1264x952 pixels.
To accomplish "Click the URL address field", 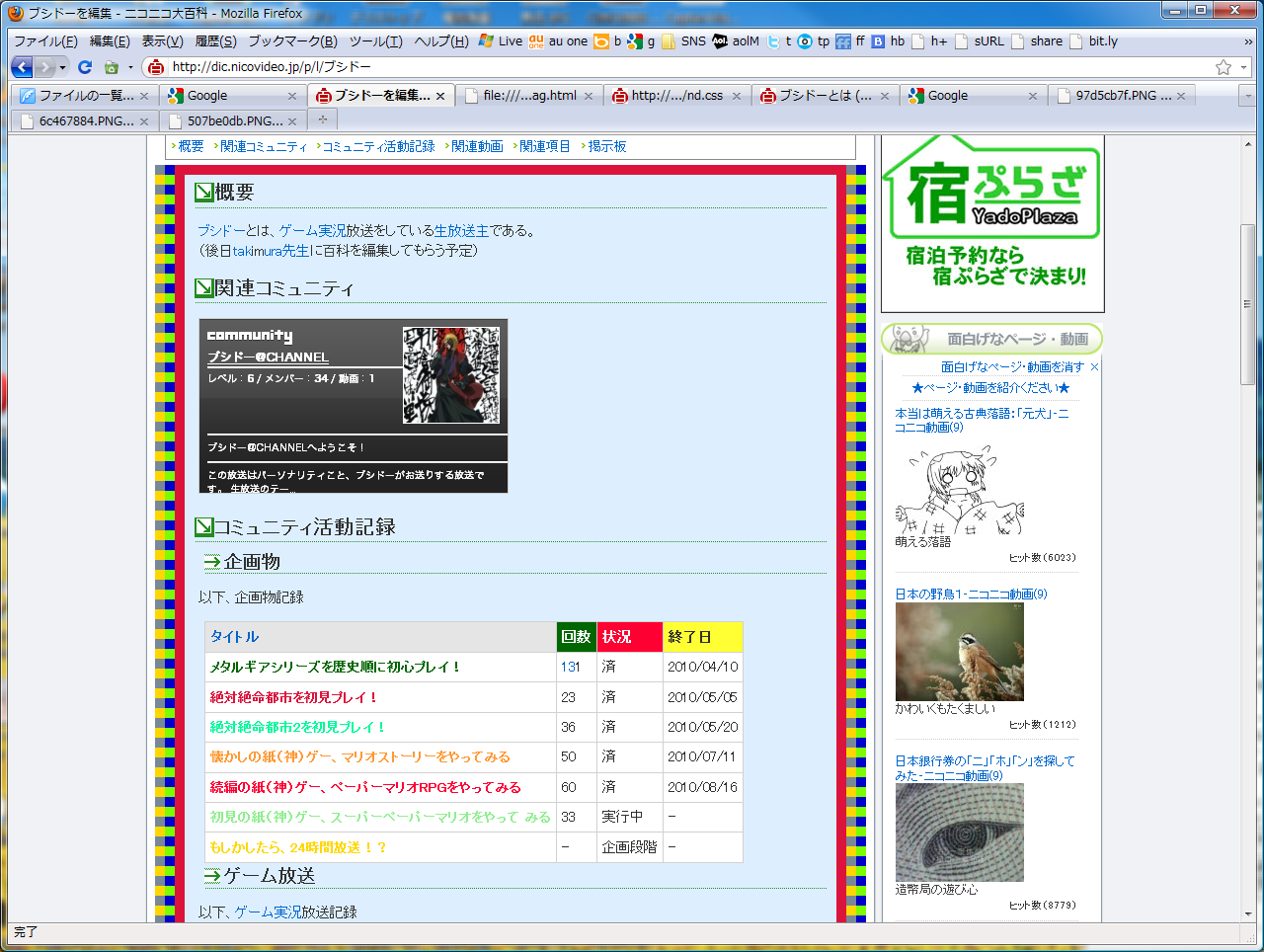I will [x=689, y=67].
